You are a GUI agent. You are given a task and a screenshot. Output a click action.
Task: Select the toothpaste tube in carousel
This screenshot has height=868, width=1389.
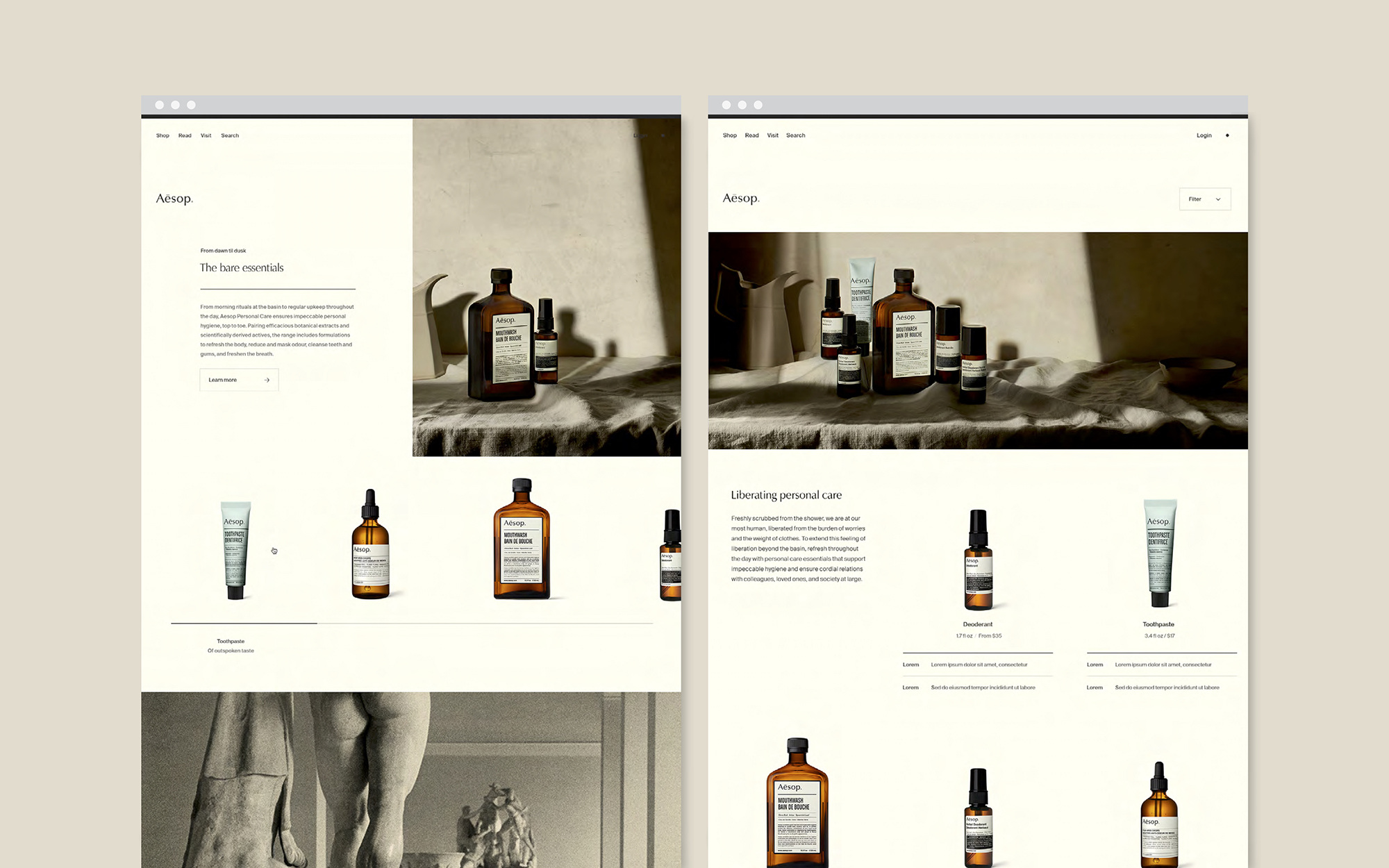pos(235,549)
